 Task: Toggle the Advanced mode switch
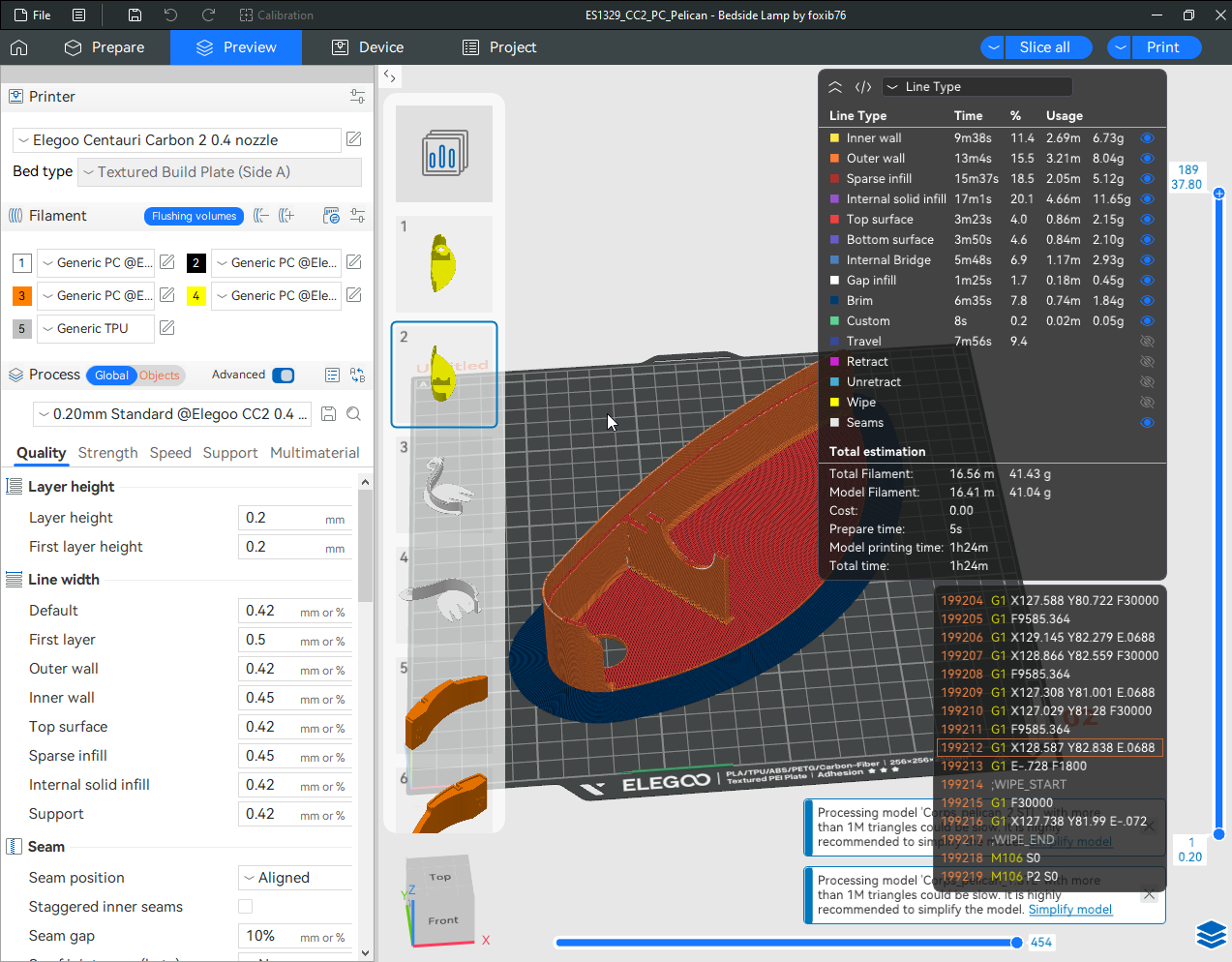coord(283,376)
